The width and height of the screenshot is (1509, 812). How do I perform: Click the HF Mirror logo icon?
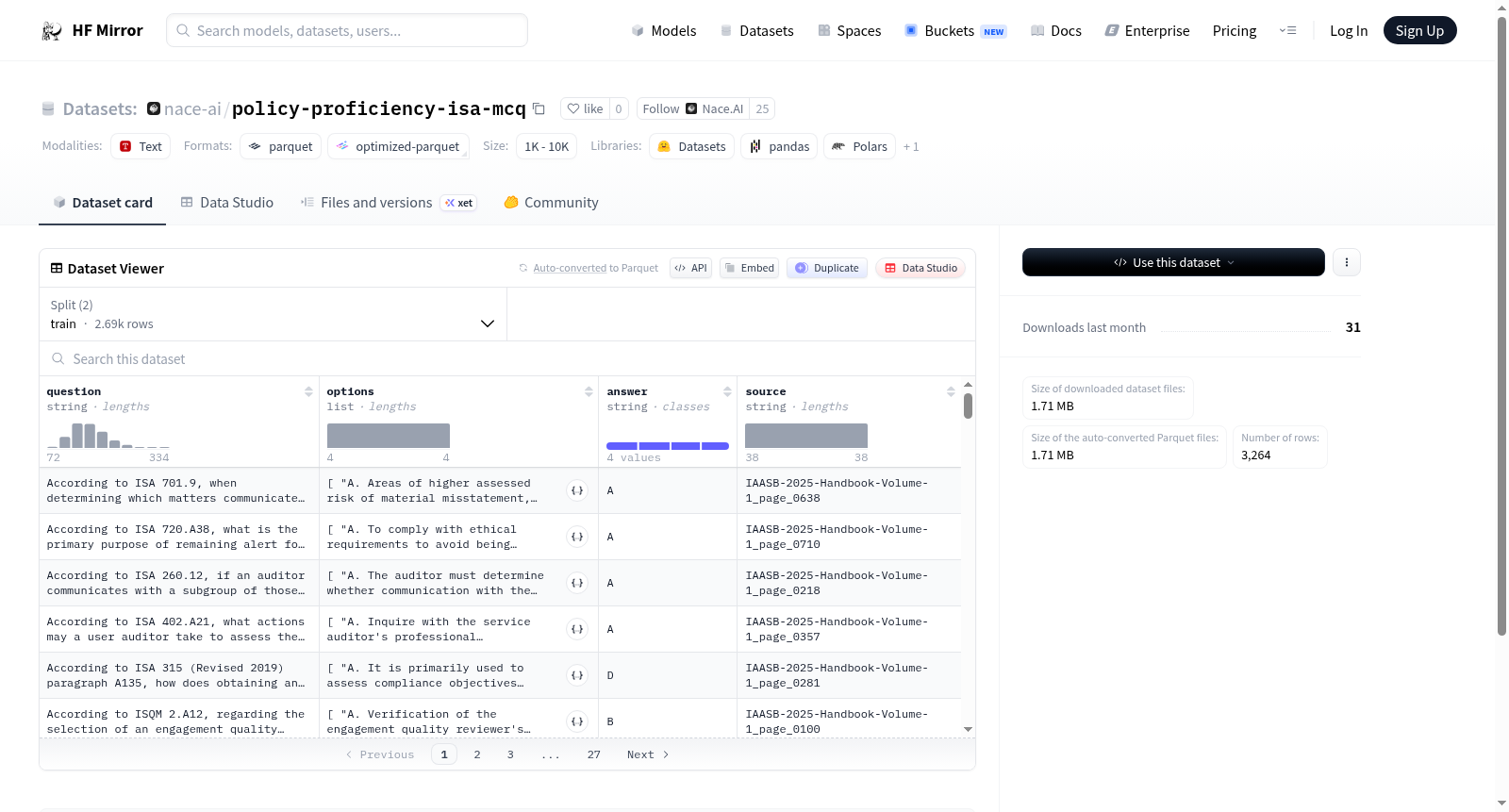pyautogui.click(x=52, y=31)
